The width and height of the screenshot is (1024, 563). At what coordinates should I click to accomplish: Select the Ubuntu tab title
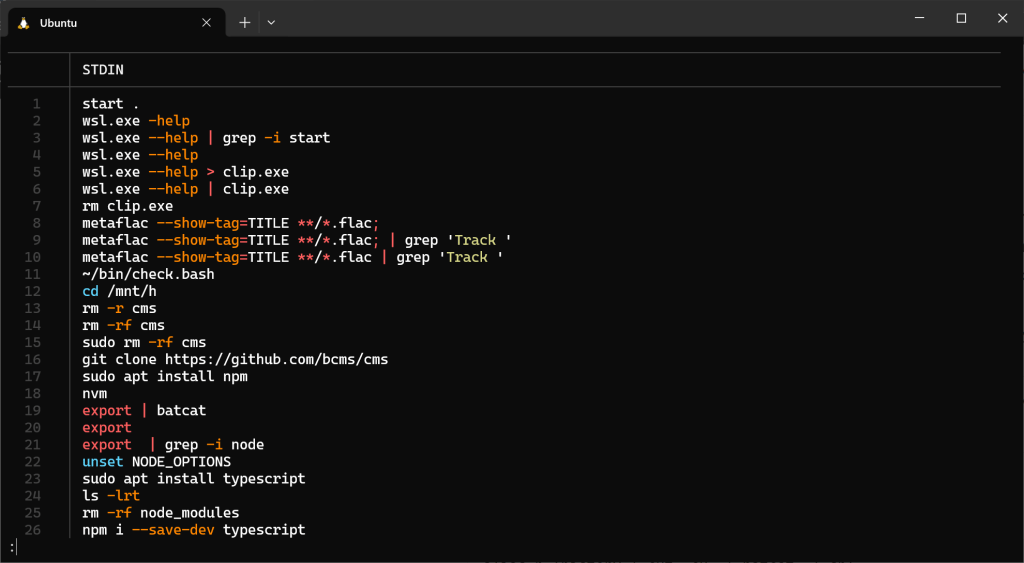click(58, 22)
